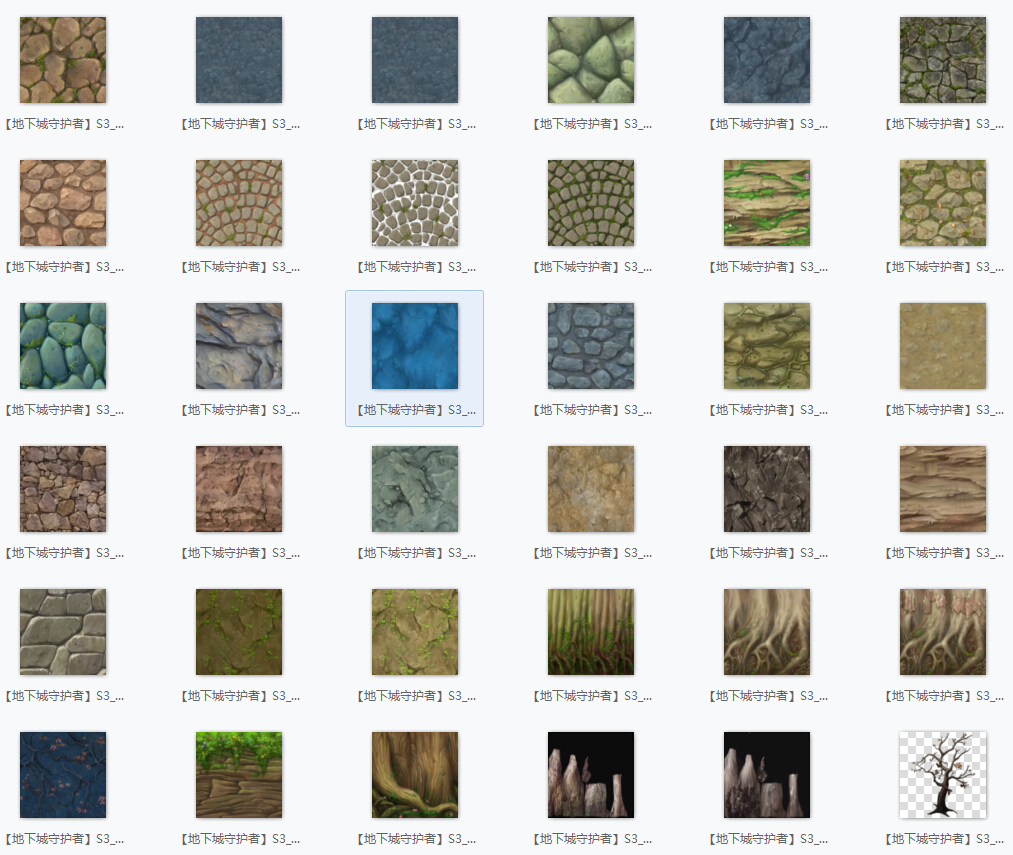Choose the large gray block stone wall
The width and height of the screenshot is (1013, 855).
point(63,632)
